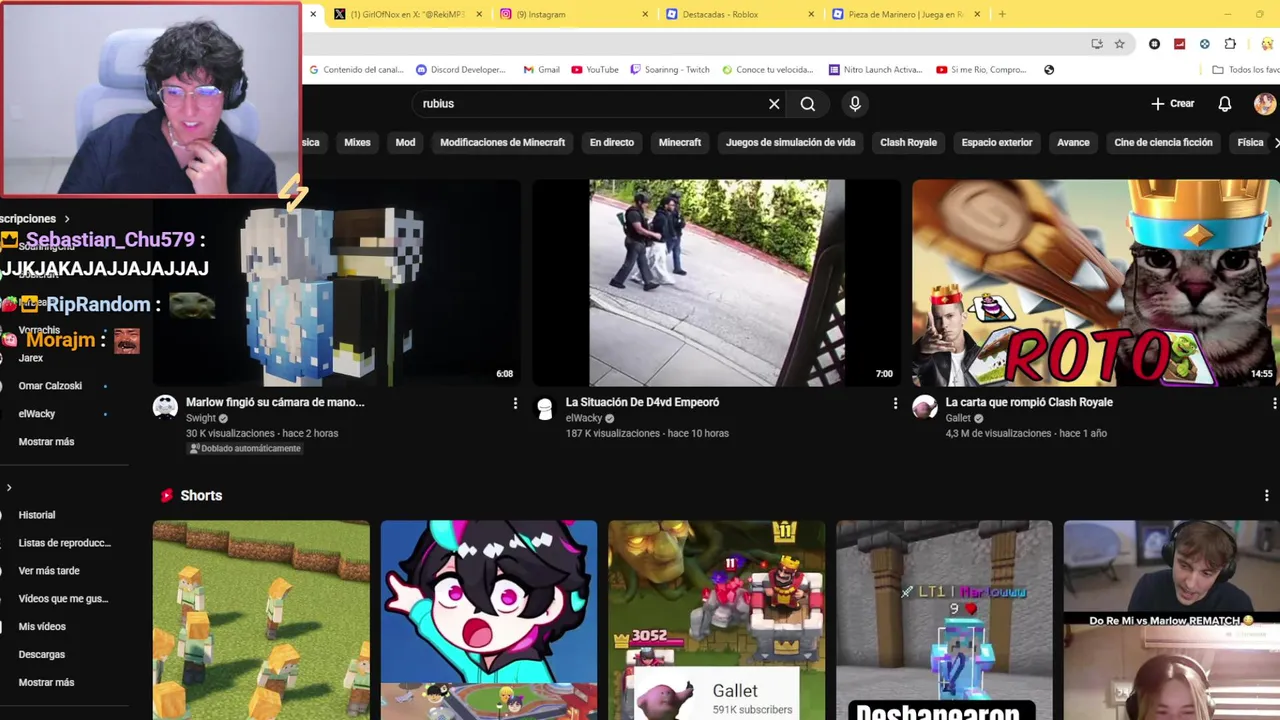Switch to Pieza de Marinero browser tab

point(906,14)
